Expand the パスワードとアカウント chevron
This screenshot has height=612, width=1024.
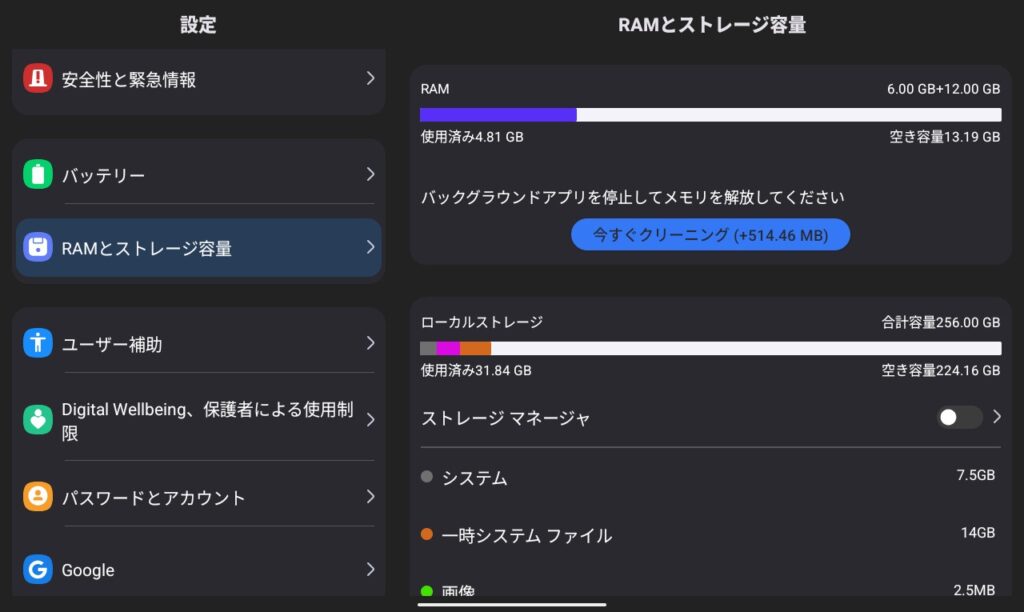(x=370, y=496)
